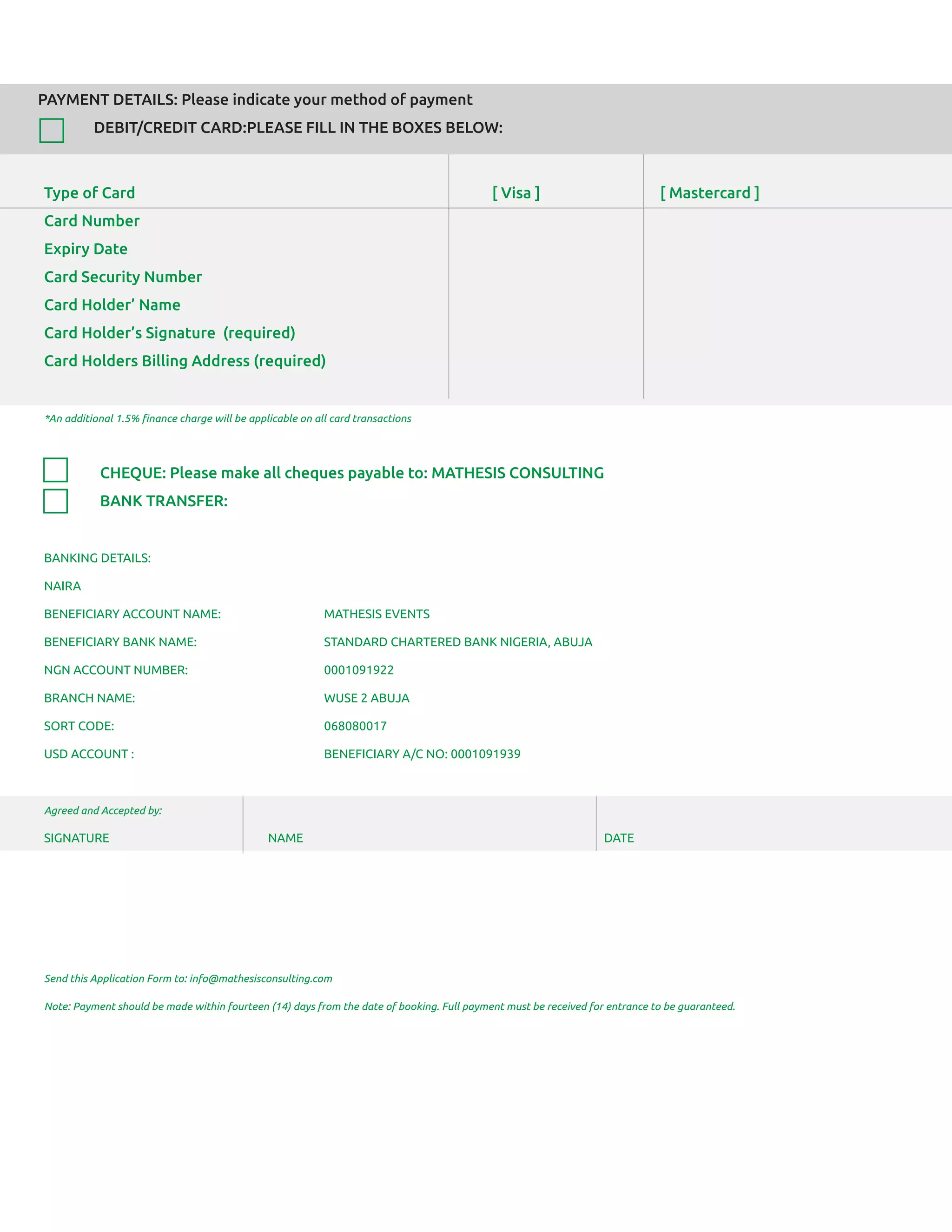The height and width of the screenshot is (1232, 952).
Task: Click the Card Security Number label
Action: (123, 277)
